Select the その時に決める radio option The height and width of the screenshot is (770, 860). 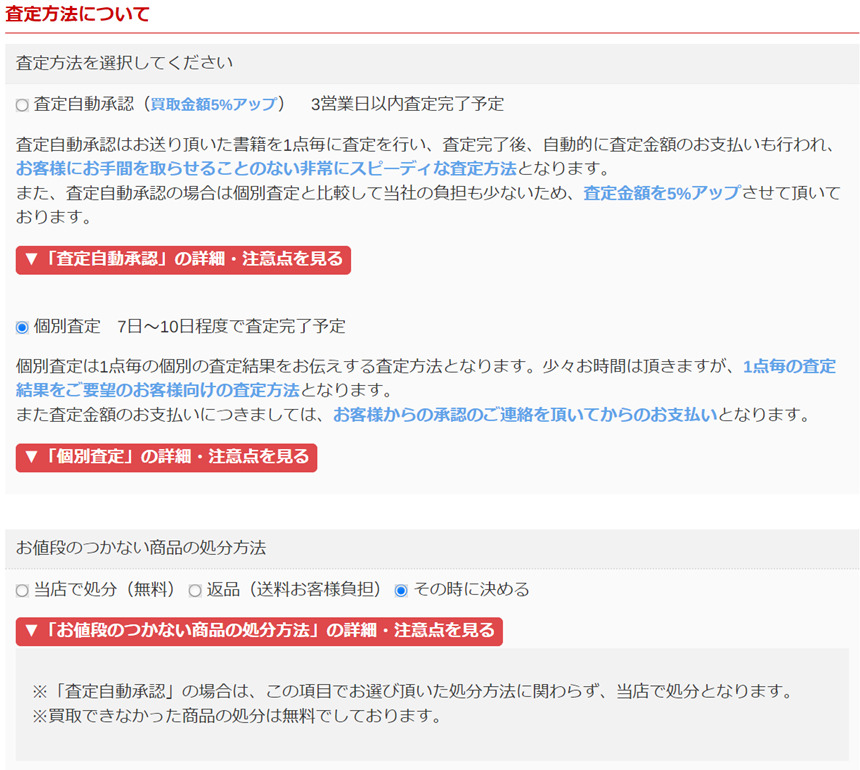401,590
